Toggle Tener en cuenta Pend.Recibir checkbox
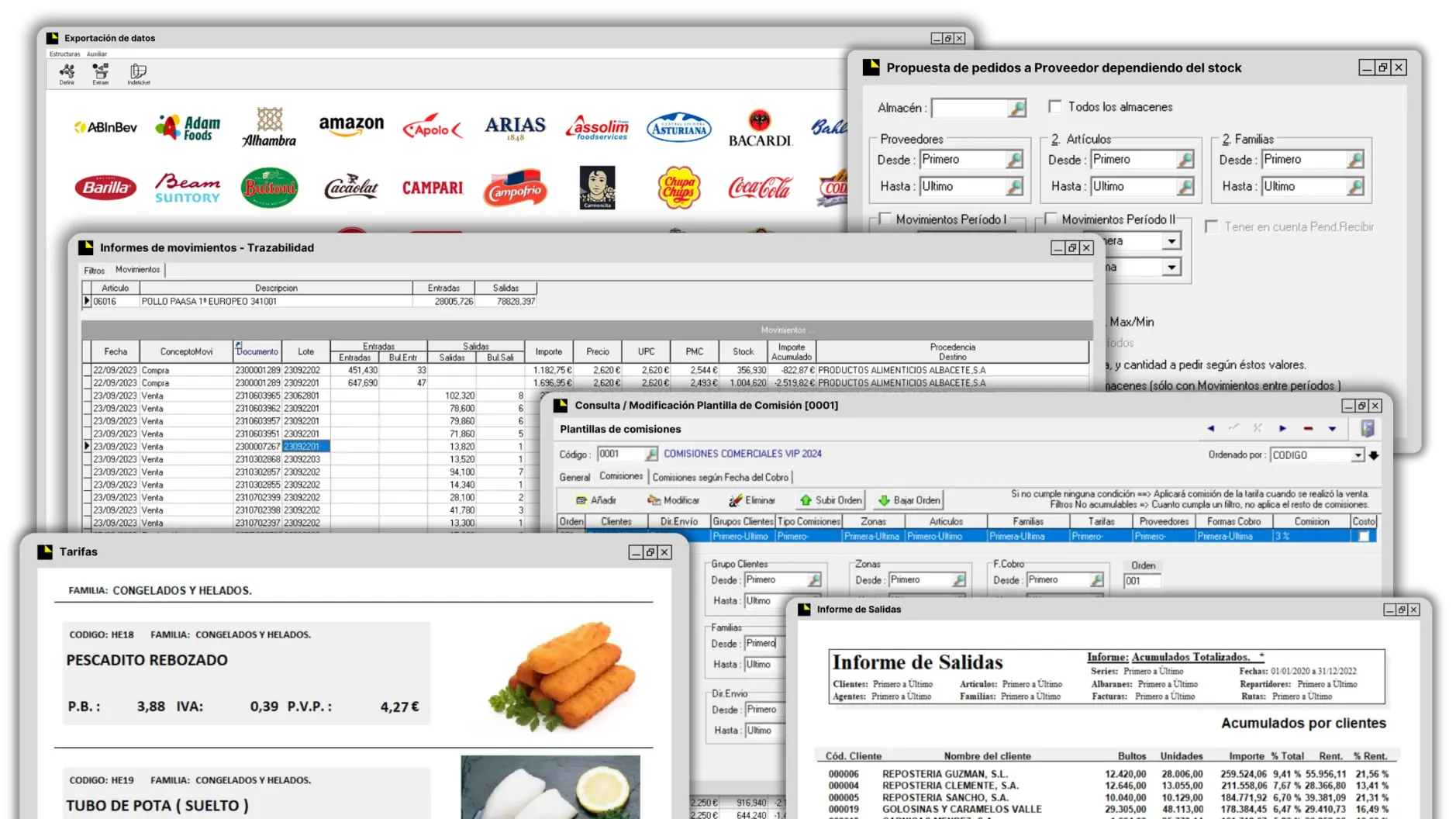 (1211, 226)
